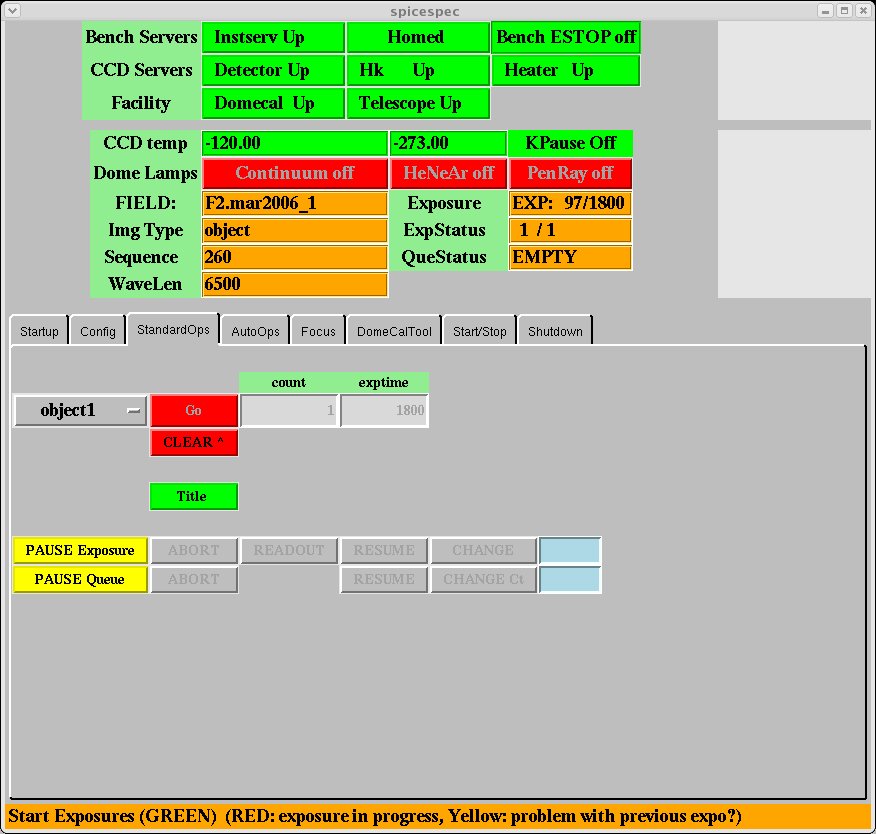
Task: Go to the Shutdown tab
Action: point(554,331)
